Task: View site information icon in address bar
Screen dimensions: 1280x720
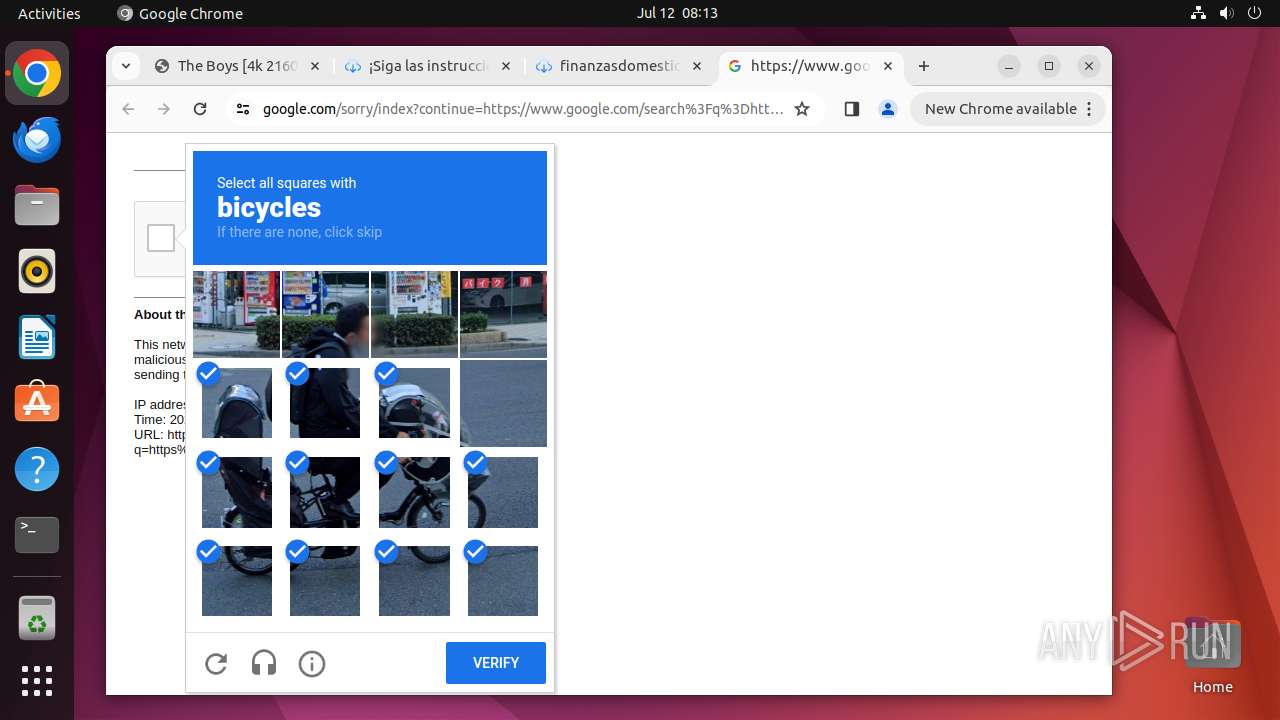Action: pos(243,109)
